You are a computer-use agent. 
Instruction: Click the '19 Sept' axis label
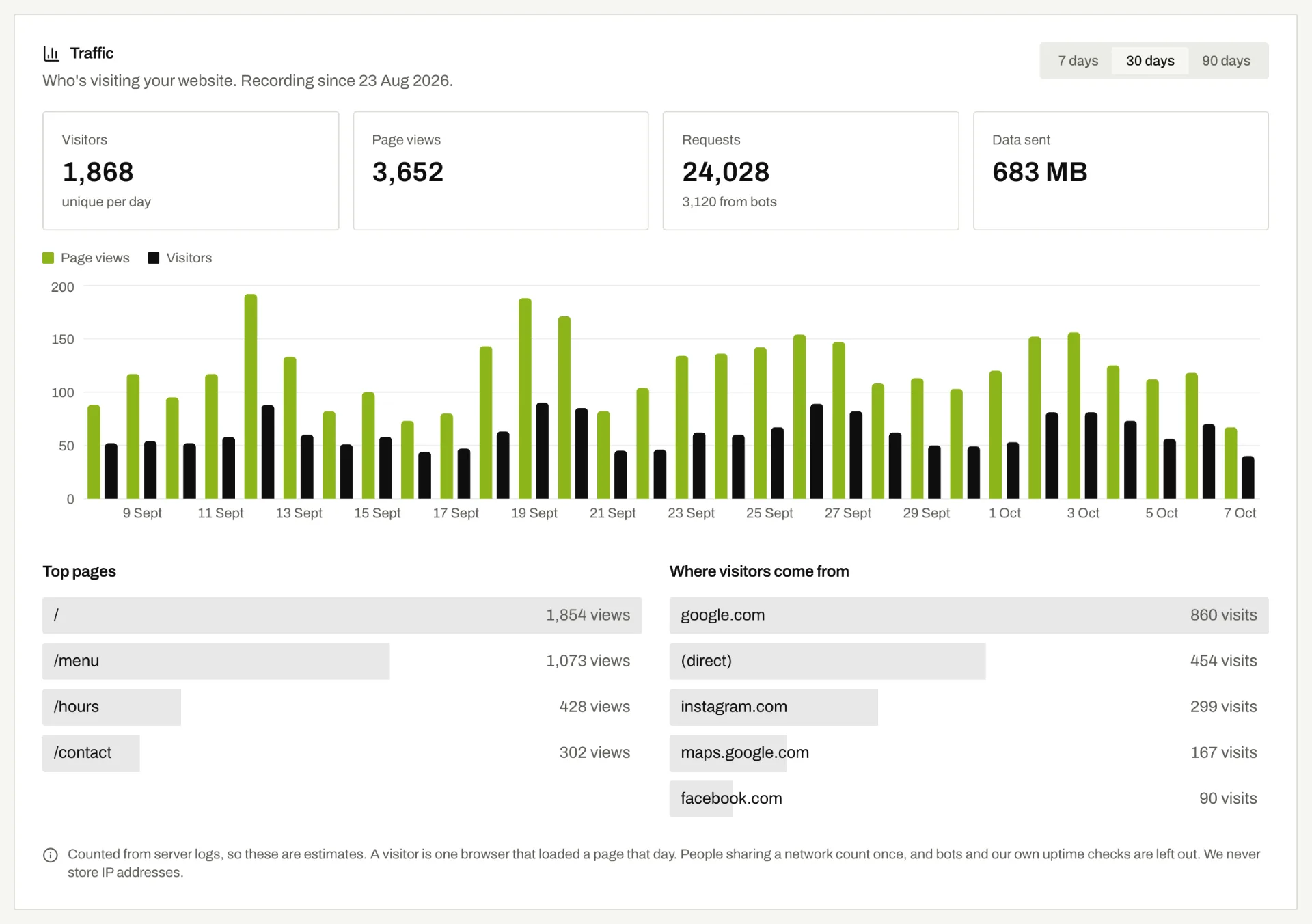[x=534, y=513]
